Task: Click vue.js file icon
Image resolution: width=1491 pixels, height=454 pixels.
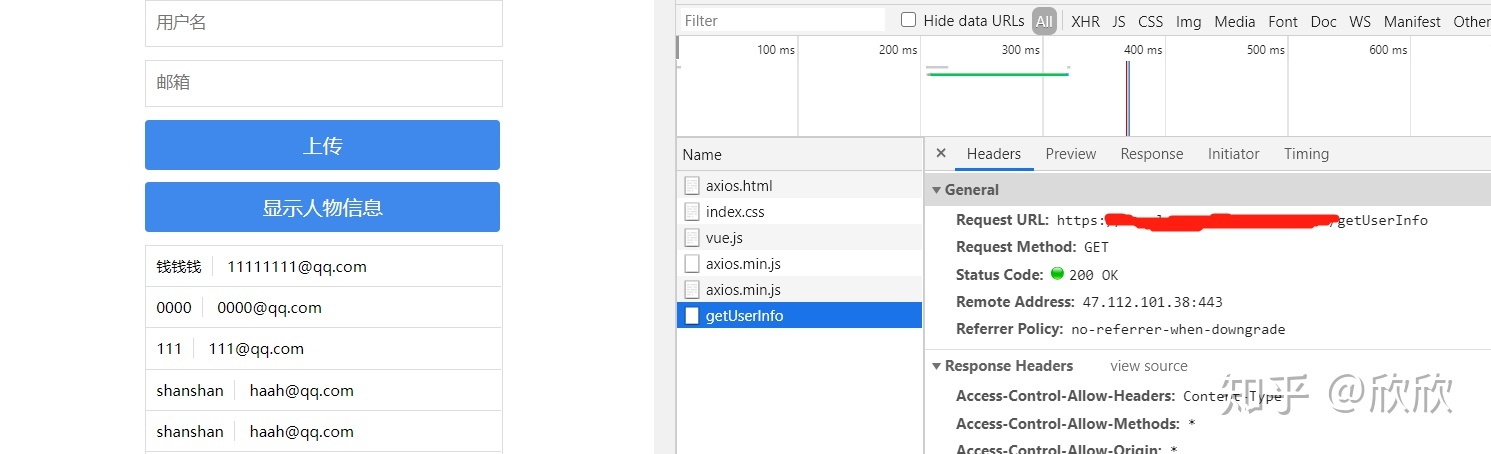Action: pos(692,237)
